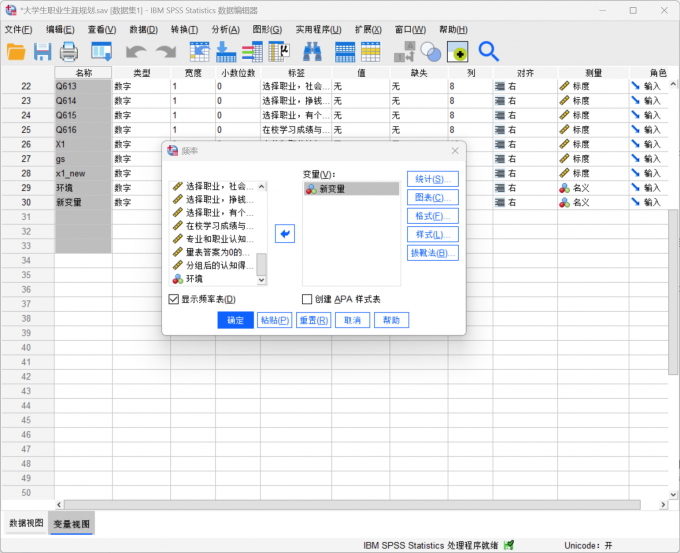Click the Open file folder icon
Viewport: 680px width, 553px height.
click(x=17, y=51)
